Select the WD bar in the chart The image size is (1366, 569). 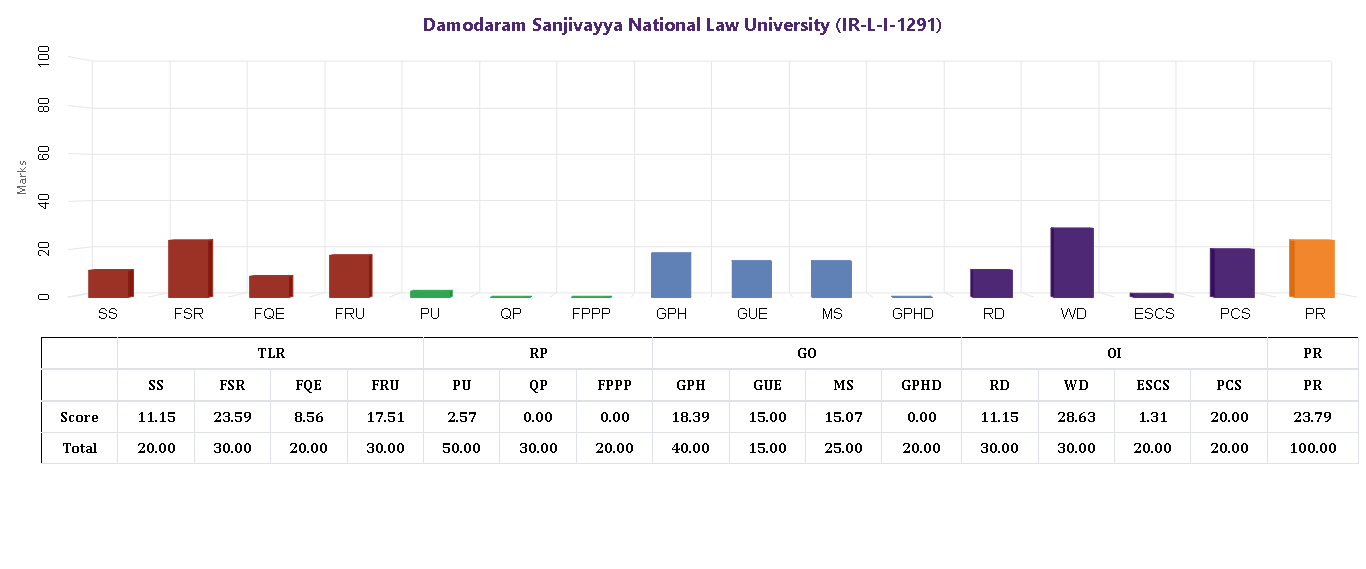[1071, 262]
